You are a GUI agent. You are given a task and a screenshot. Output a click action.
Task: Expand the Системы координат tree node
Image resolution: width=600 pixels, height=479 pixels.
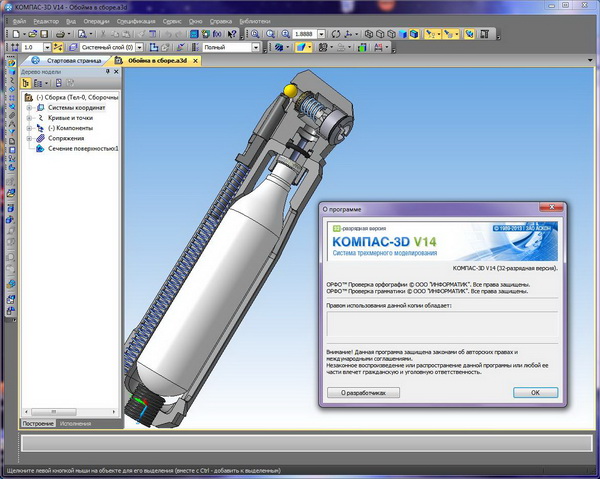(x=29, y=108)
